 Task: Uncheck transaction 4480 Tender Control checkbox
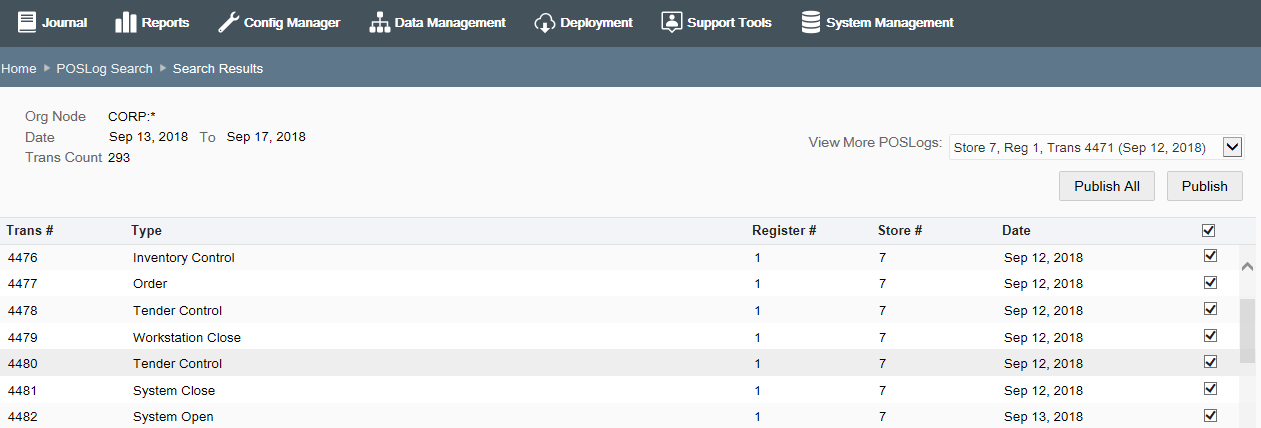pyautogui.click(x=1211, y=362)
